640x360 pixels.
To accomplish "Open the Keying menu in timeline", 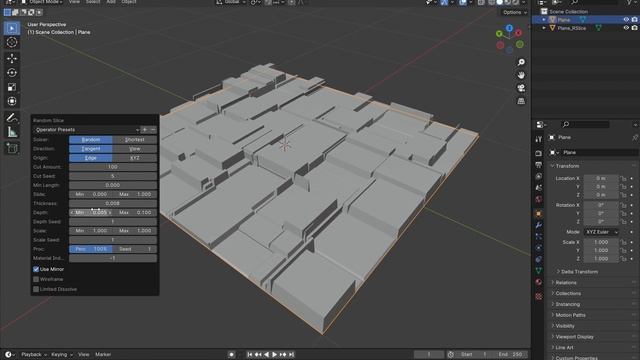I will click(x=62, y=355).
